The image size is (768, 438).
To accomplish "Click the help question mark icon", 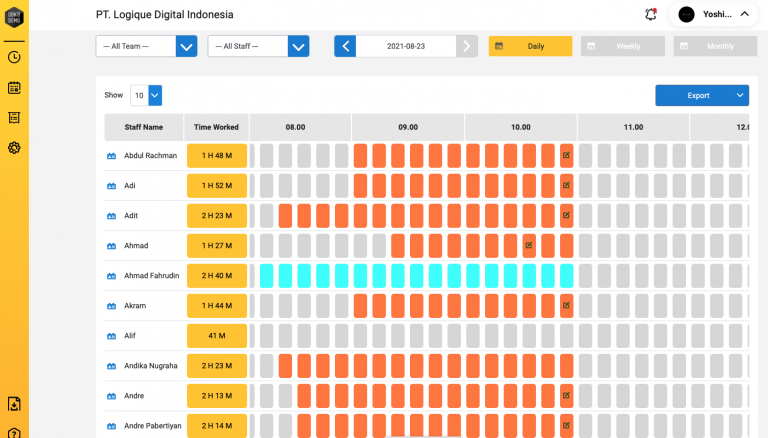I will tap(14, 432).
